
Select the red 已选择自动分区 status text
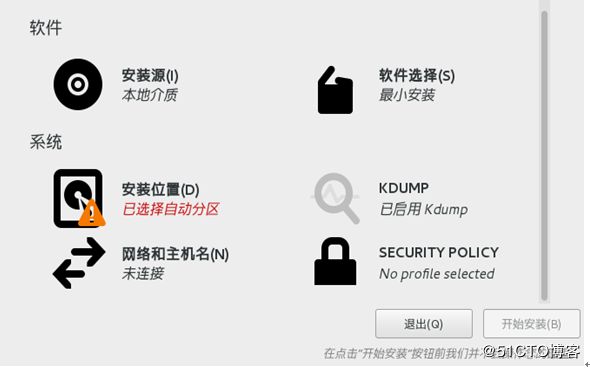click(x=170, y=209)
